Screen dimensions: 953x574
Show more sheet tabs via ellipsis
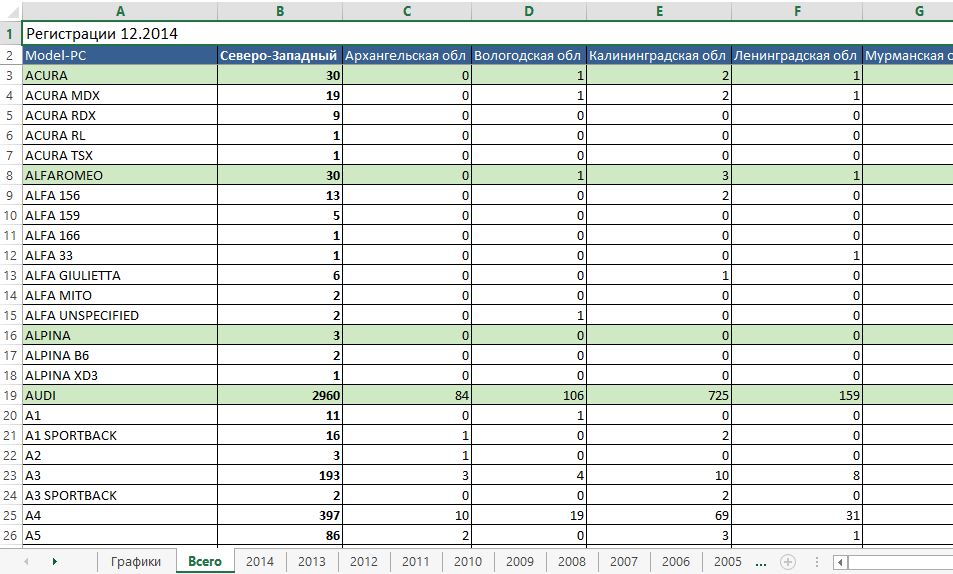(x=760, y=561)
